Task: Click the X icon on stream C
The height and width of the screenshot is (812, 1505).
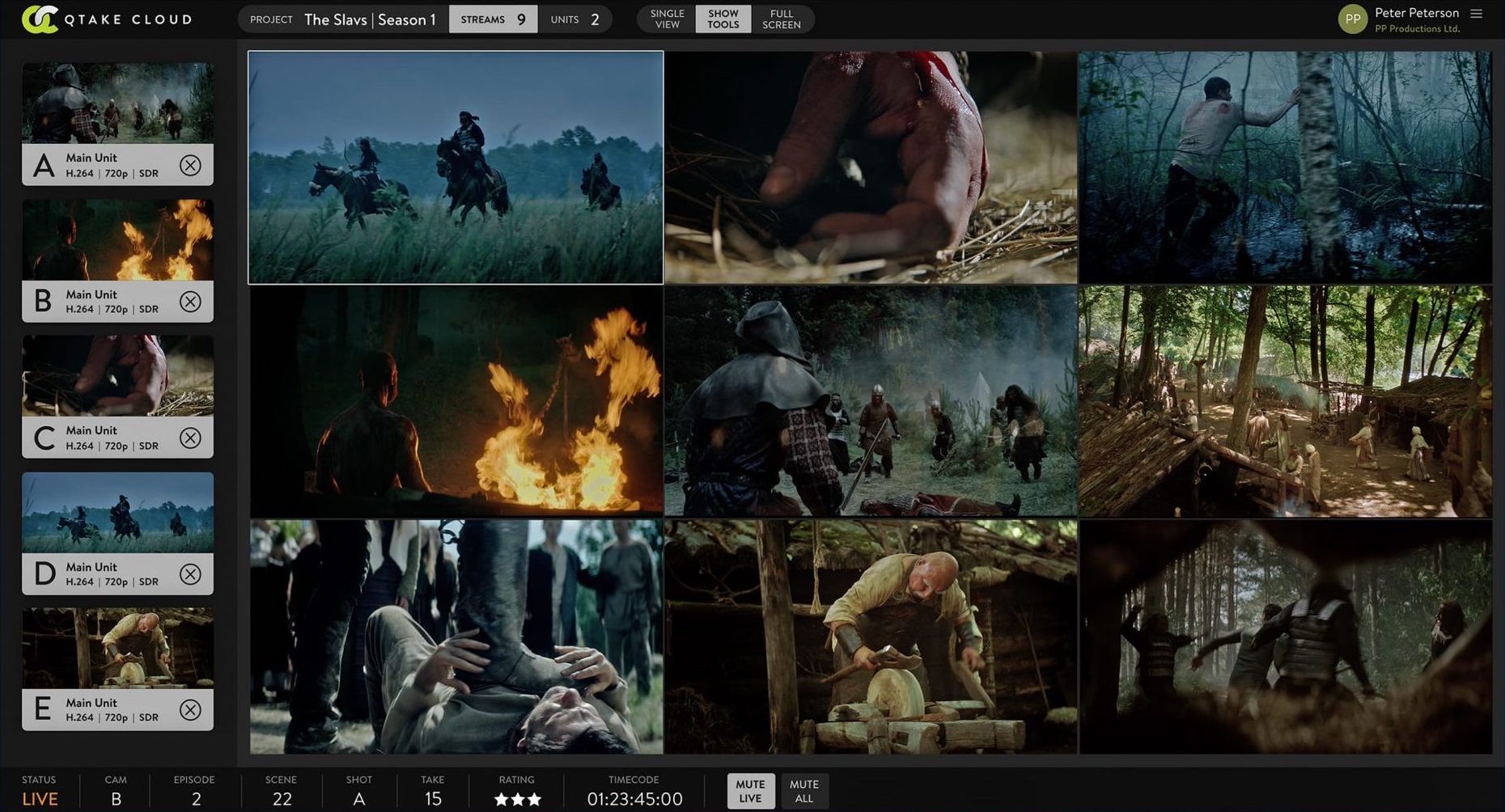Action: tap(190, 438)
